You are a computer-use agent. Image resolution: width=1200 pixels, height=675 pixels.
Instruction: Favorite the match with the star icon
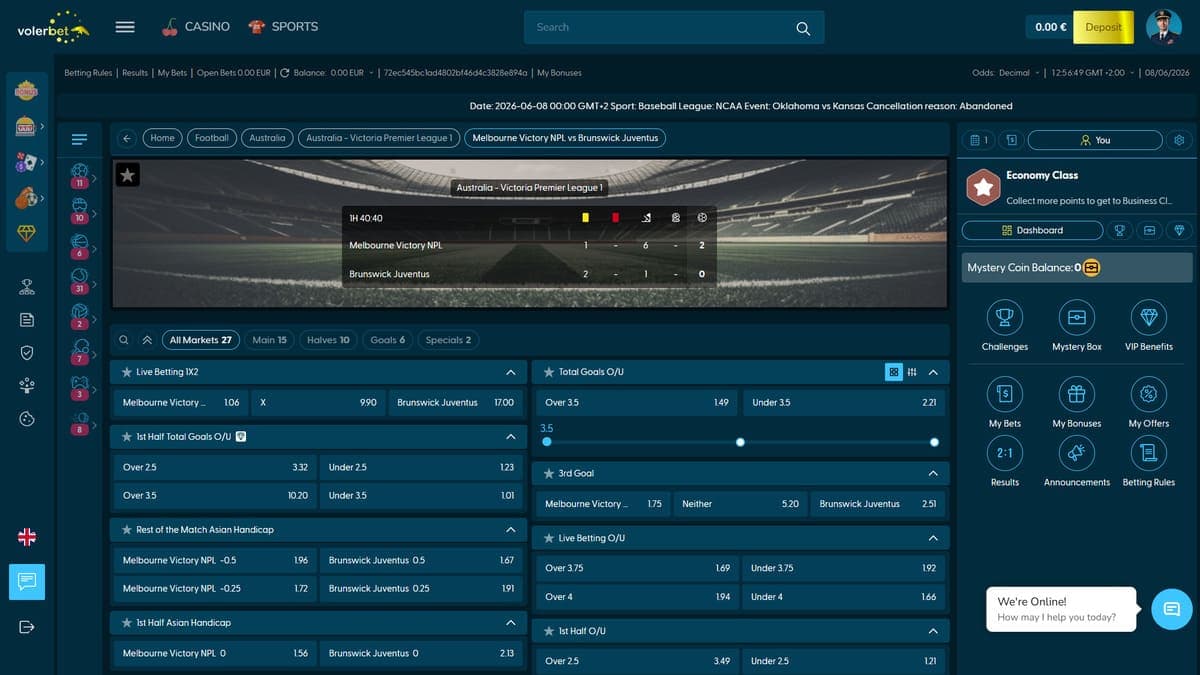pos(128,175)
